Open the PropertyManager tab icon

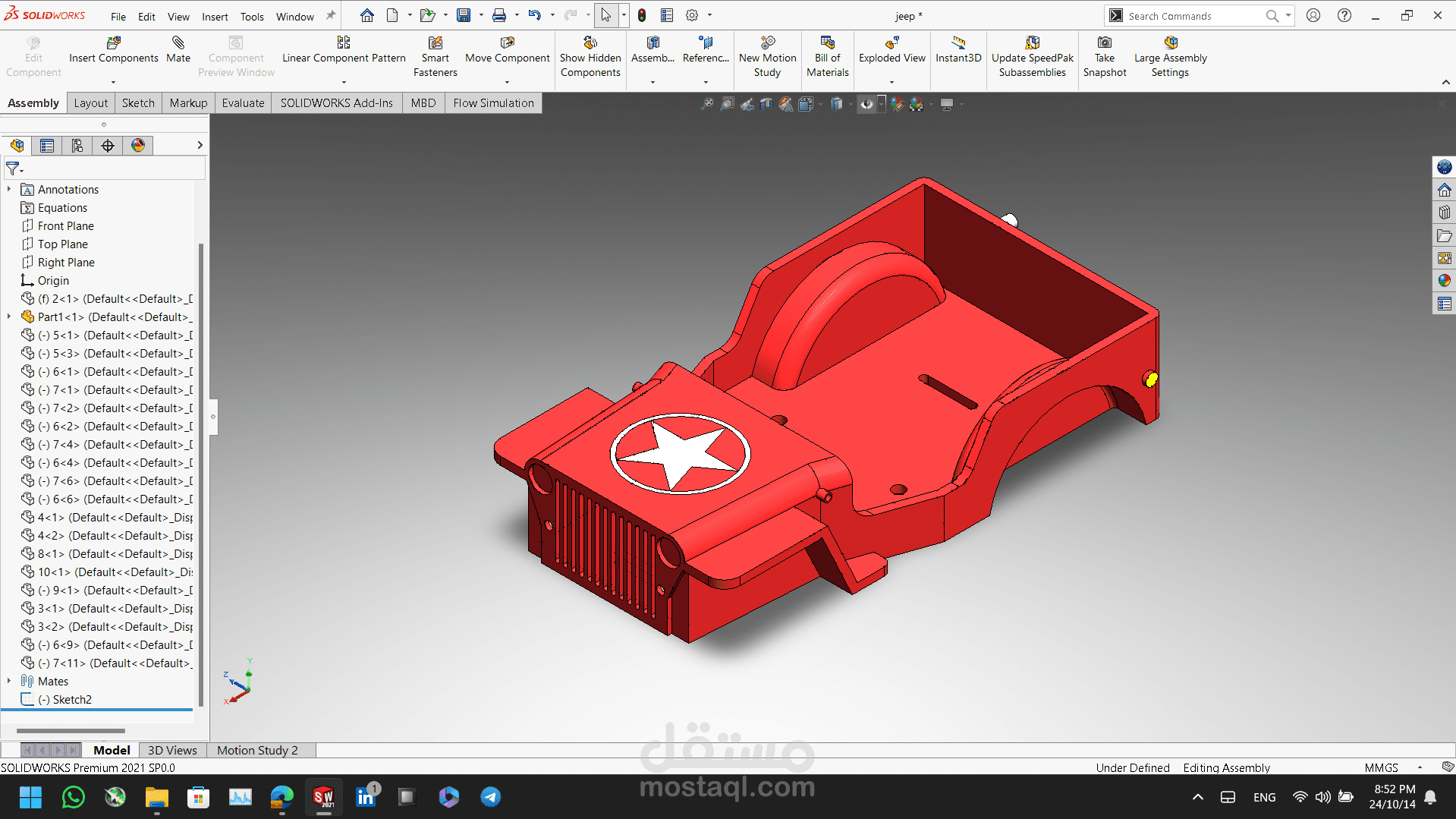[47, 146]
